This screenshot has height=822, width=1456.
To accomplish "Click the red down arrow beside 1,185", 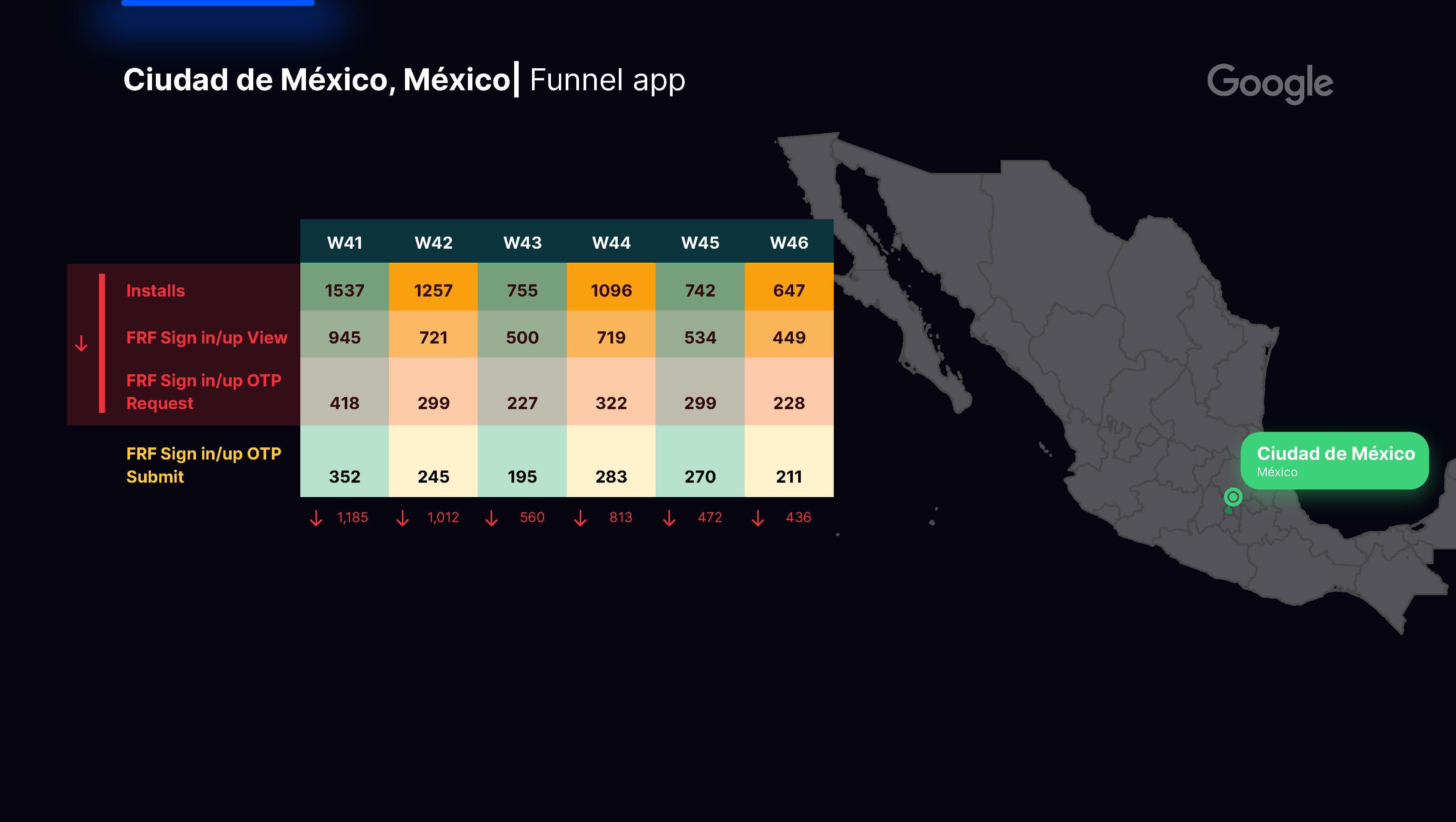I will (x=316, y=518).
